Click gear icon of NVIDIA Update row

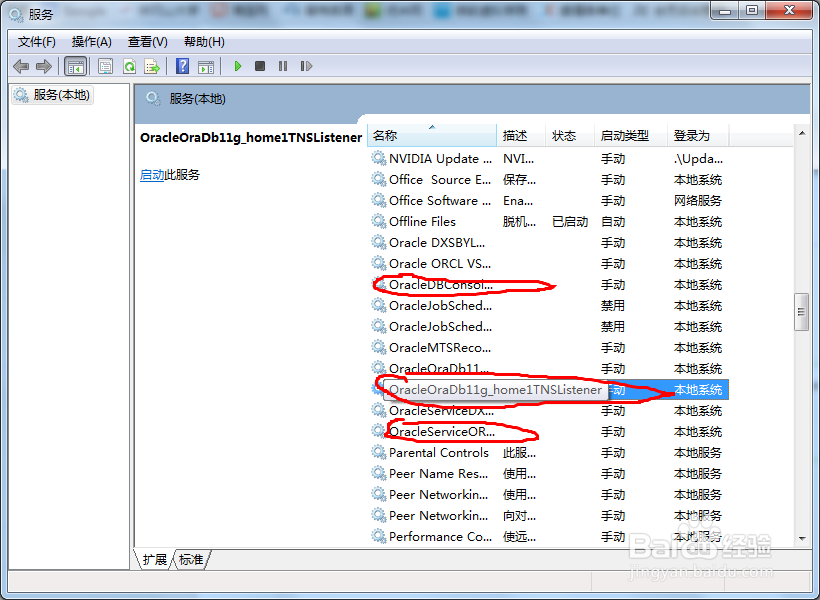coord(379,158)
